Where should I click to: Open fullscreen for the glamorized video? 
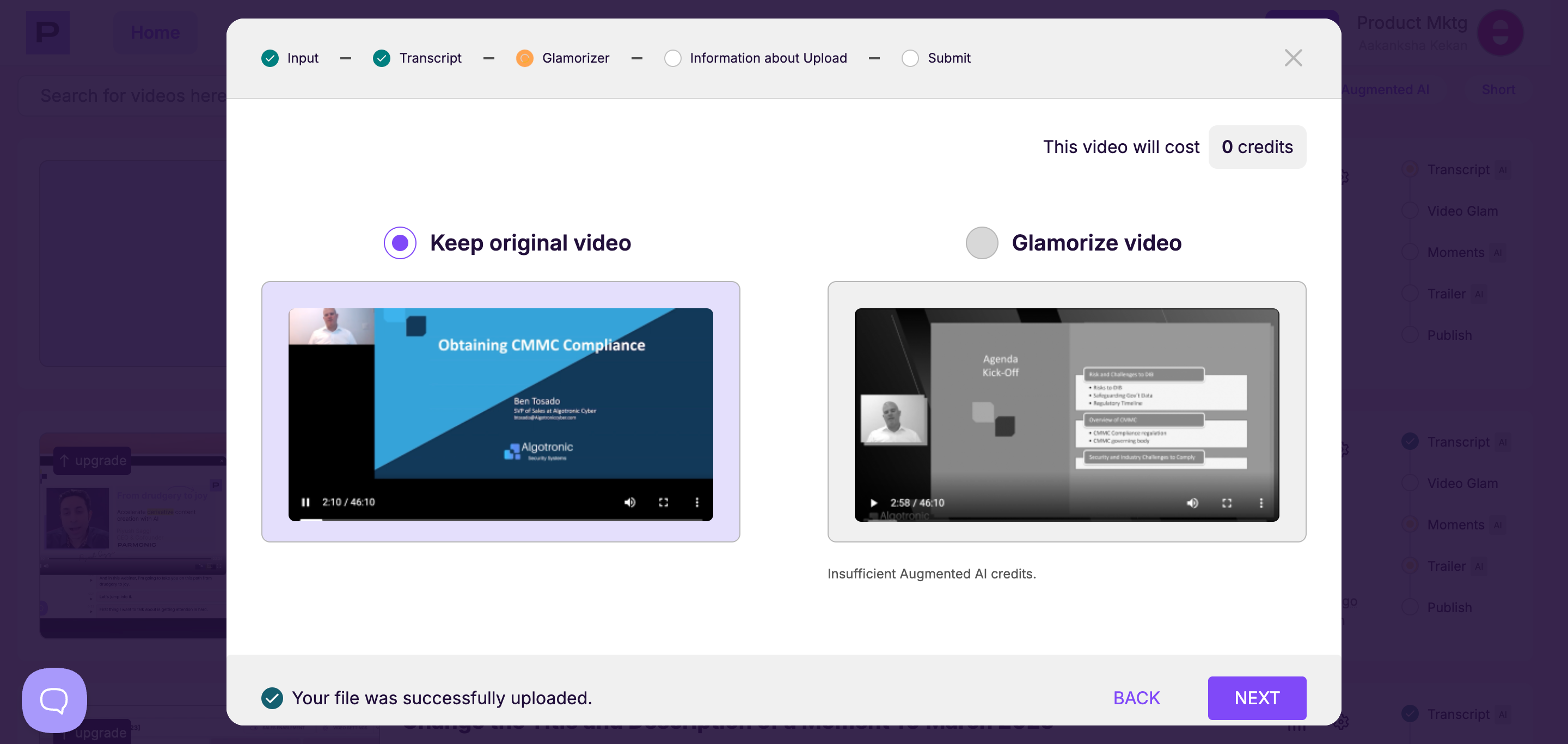1227,503
